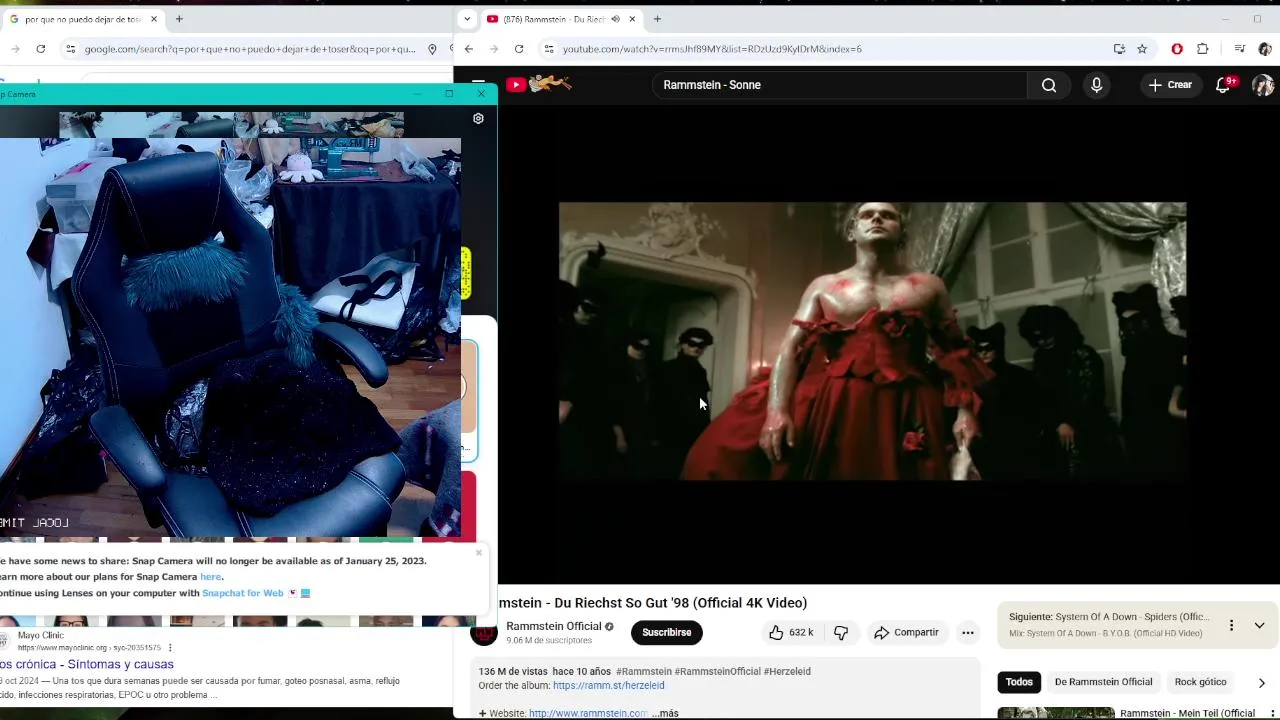The image size is (1280, 720).
Task: Show more filter chips with right arrow
Action: point(1261,682)
